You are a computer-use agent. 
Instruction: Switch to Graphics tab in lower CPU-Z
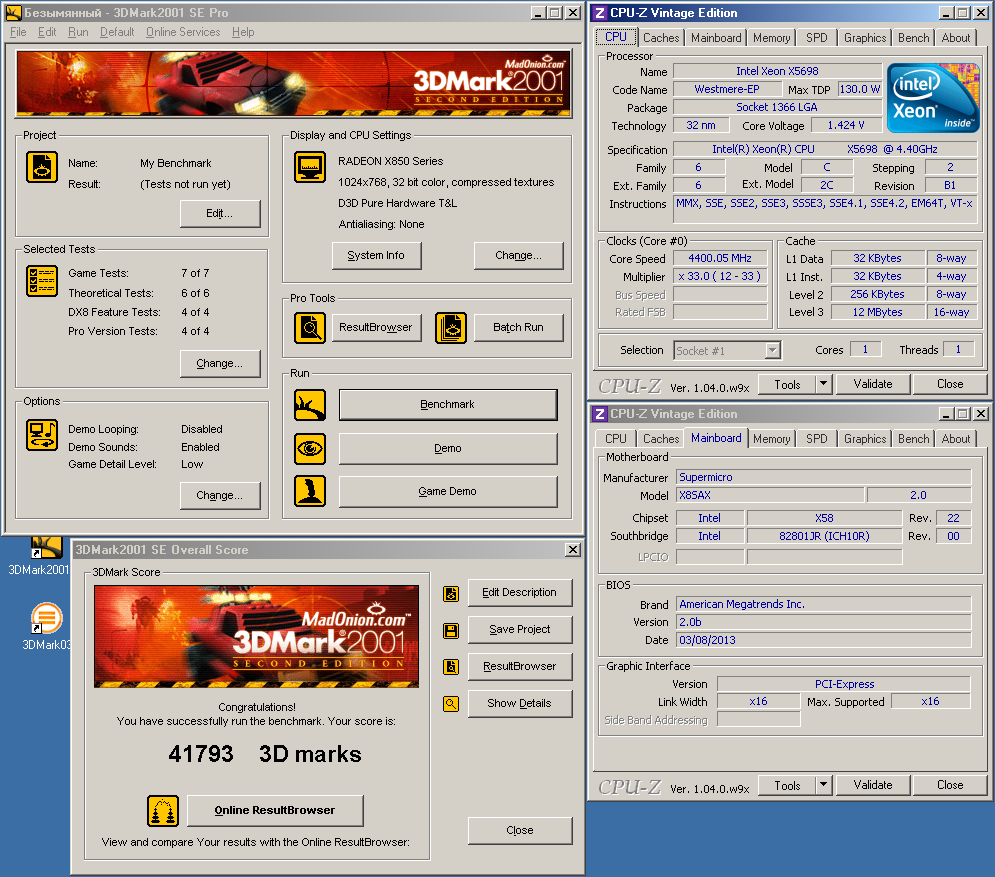click(x=864, y=439)
